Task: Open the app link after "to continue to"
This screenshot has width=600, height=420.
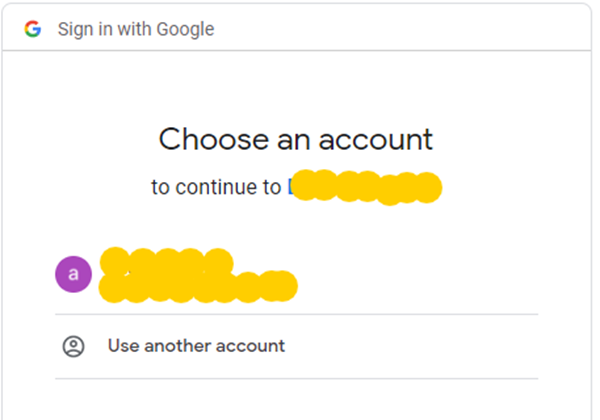Action: coord(365,186)
